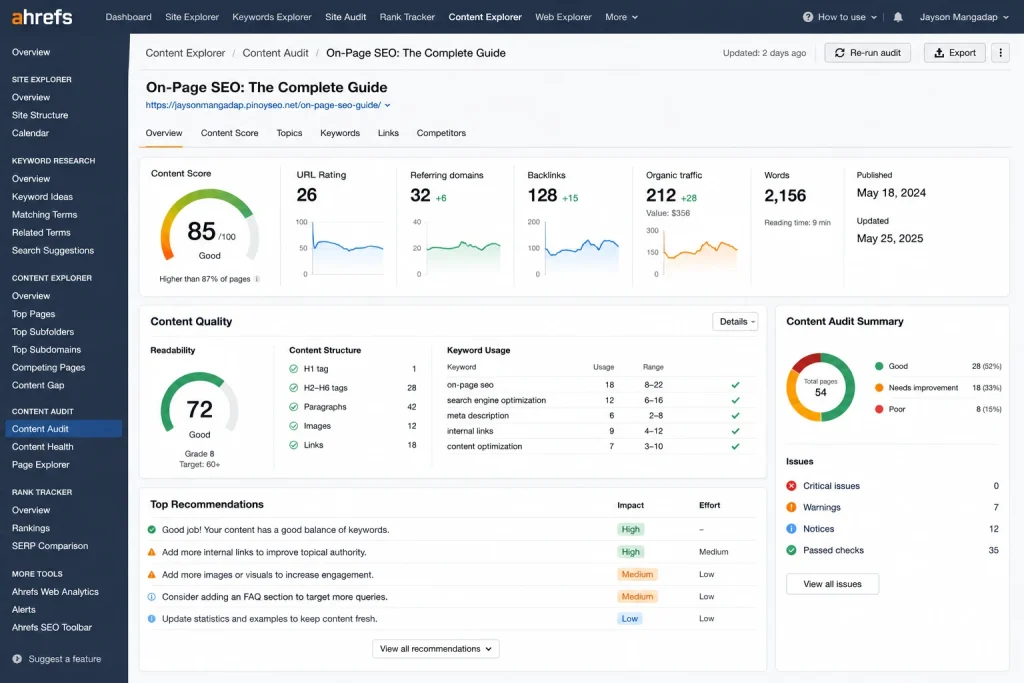
Task: Click View all issues button
Action: point(832,584)
